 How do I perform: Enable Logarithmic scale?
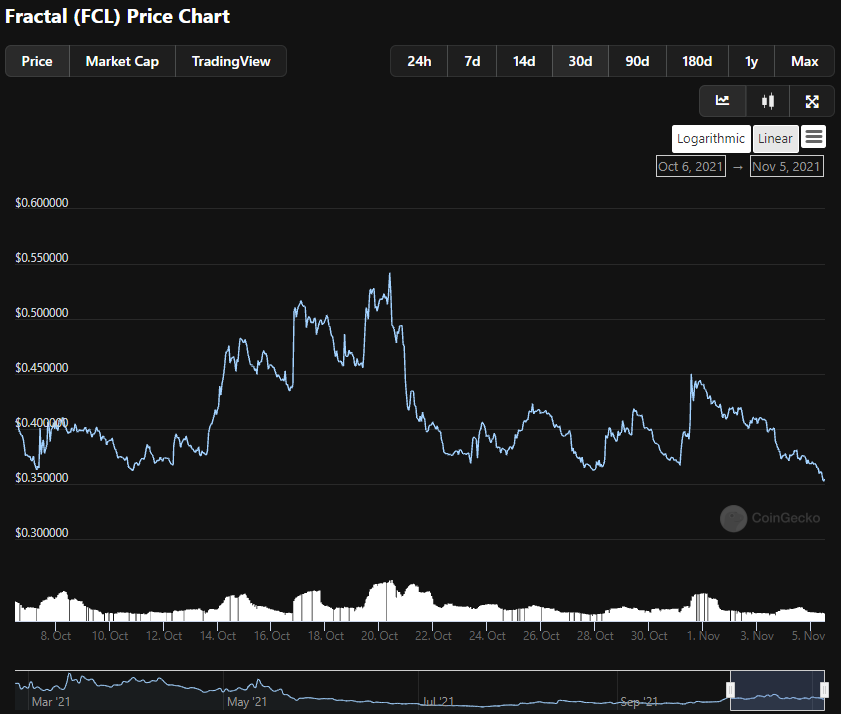click(x=711, y=139)
